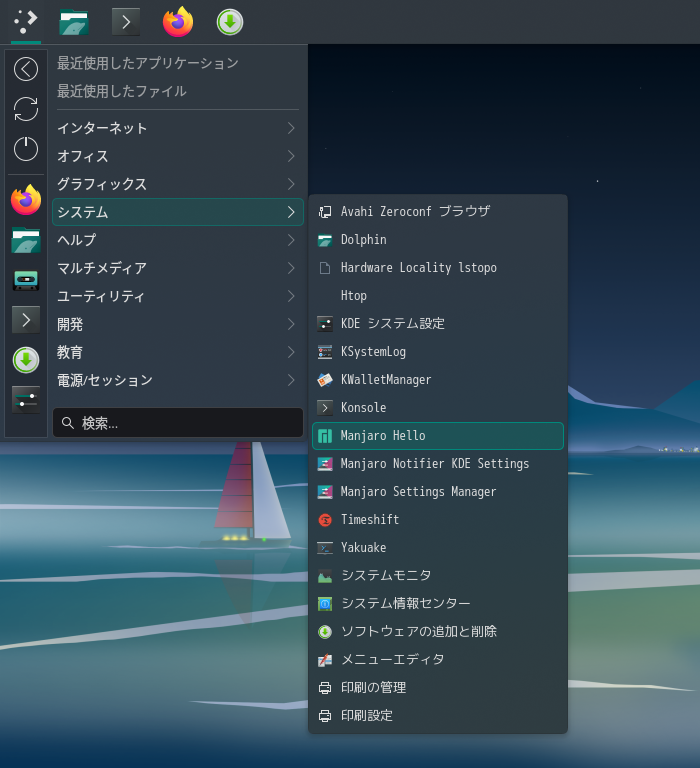
Task: Click the システム情報センター icon
Action: click(x=325, y=604)
